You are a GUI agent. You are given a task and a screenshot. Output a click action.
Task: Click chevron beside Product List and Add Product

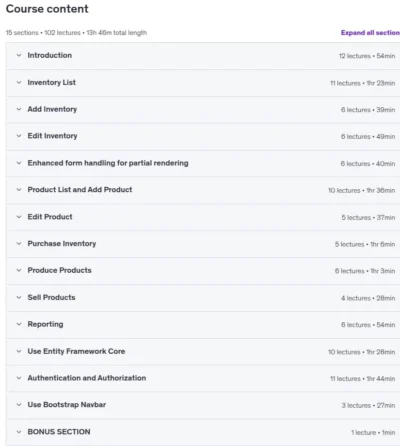point(19,190)
